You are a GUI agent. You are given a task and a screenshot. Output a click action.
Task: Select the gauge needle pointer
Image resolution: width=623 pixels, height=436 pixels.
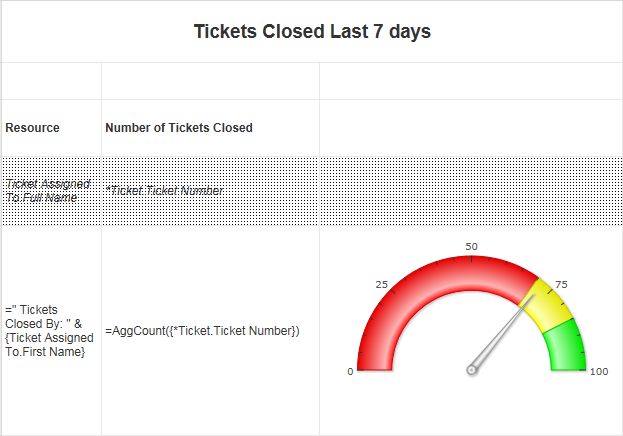click(503, 332)
